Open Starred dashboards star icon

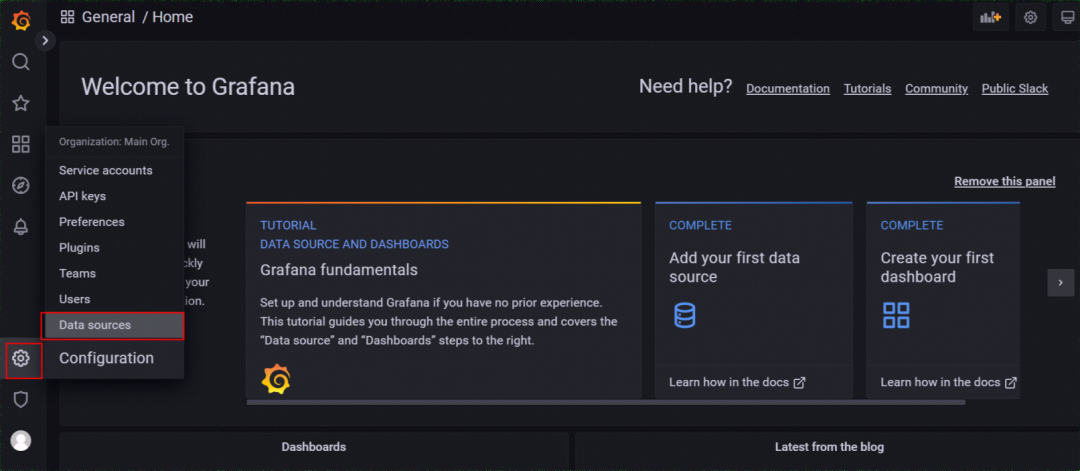click(x=21, y=103)
